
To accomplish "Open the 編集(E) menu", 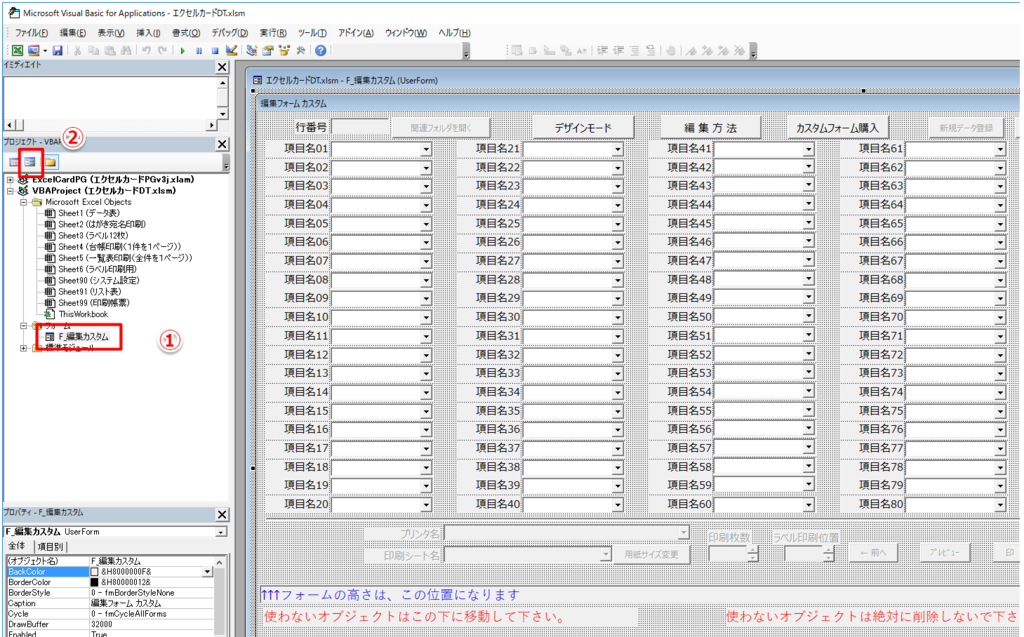I will pyautogui.click(x=72, y=33).
